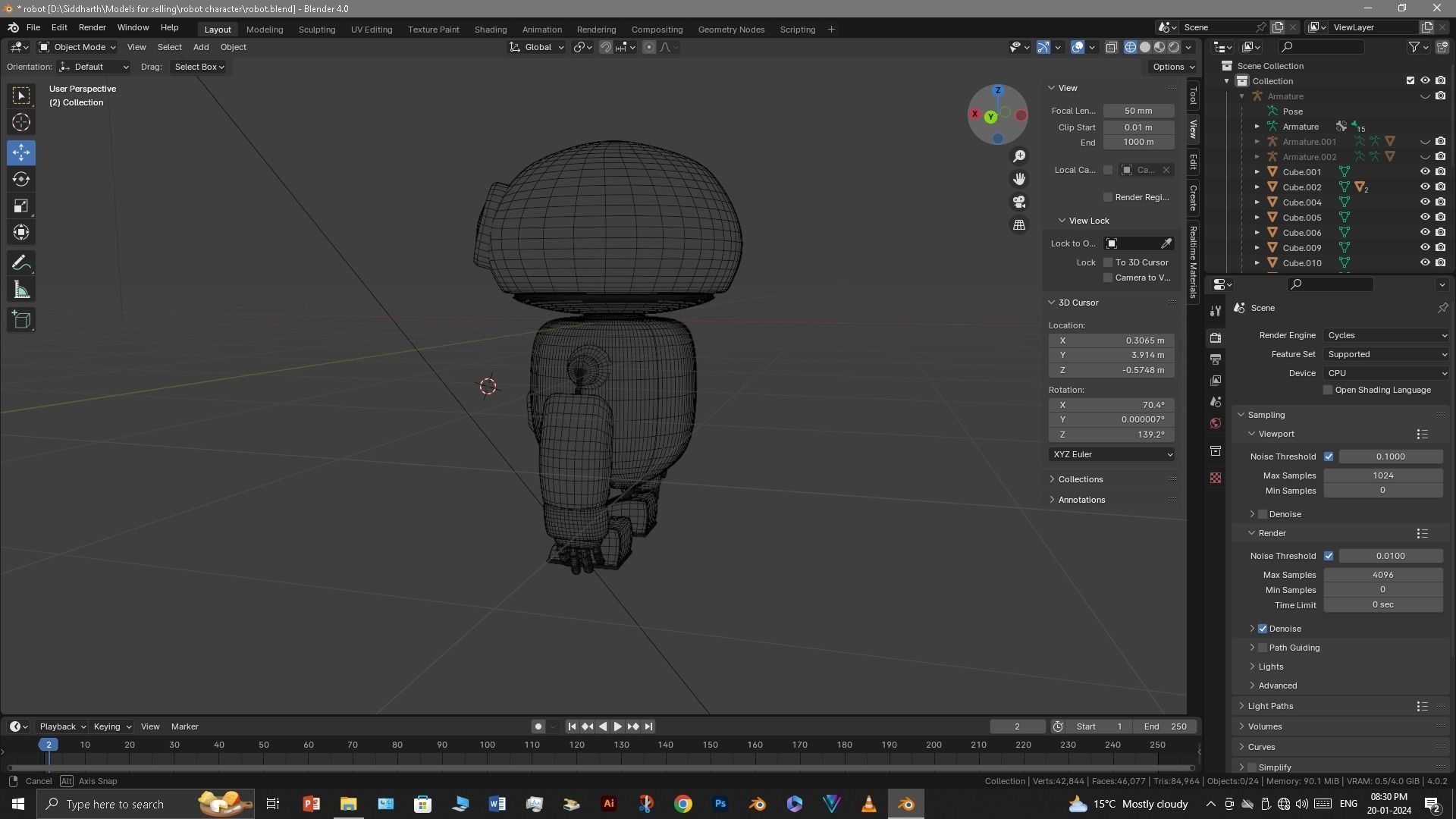Open the File menu

click(x=33, y=27)
